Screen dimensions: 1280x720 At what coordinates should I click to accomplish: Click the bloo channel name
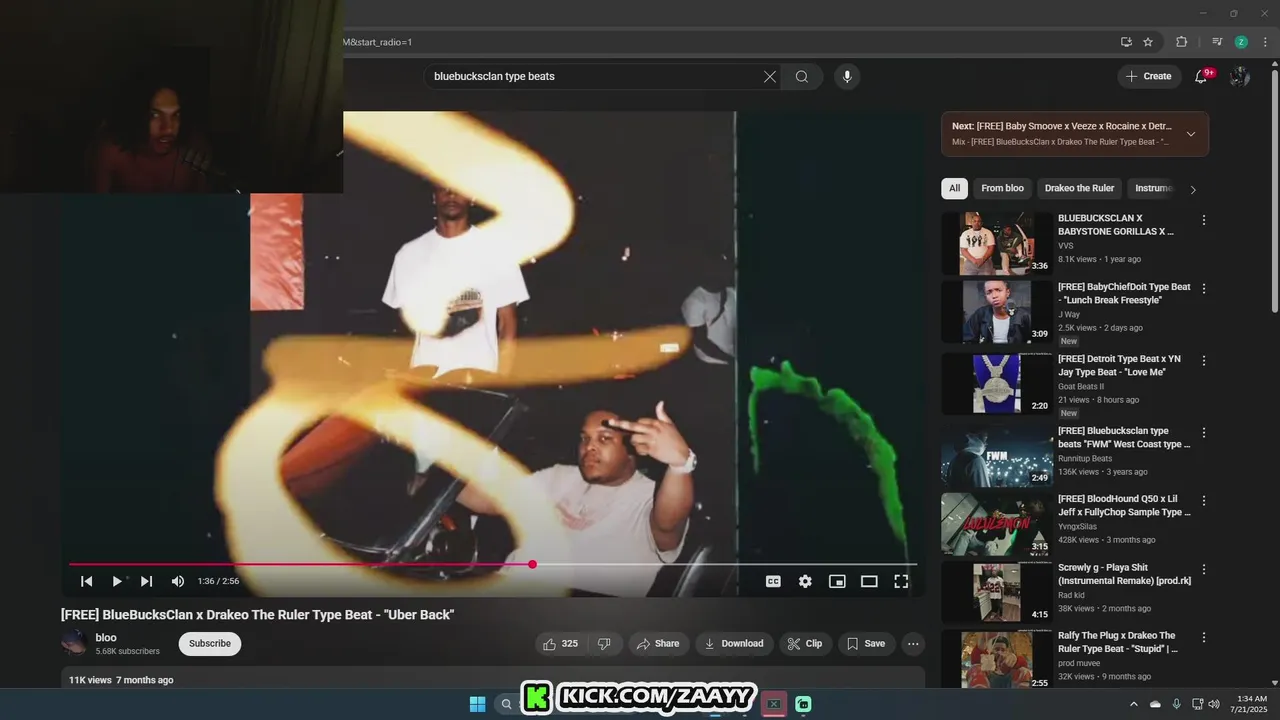point(106,637)
